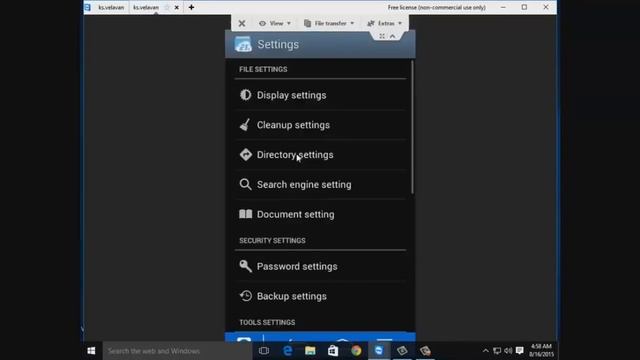The width and height of the screenshot is (640, 360).
Task: Open Document setting
Action: point(320,214)
